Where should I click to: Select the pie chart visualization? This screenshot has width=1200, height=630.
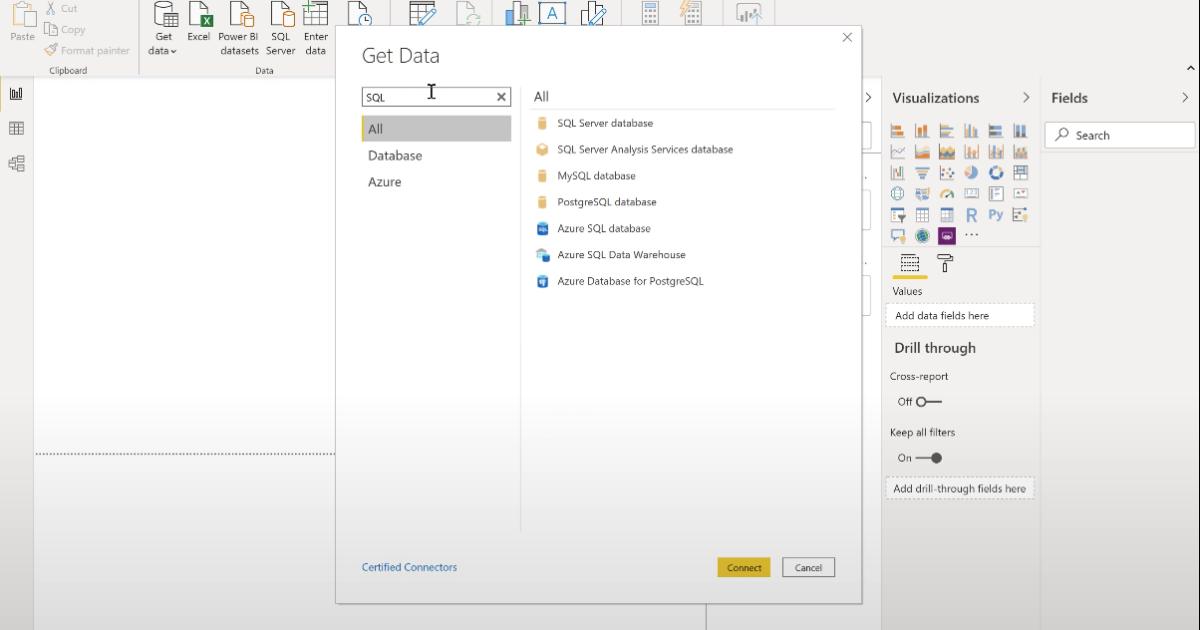click(971, 173)
